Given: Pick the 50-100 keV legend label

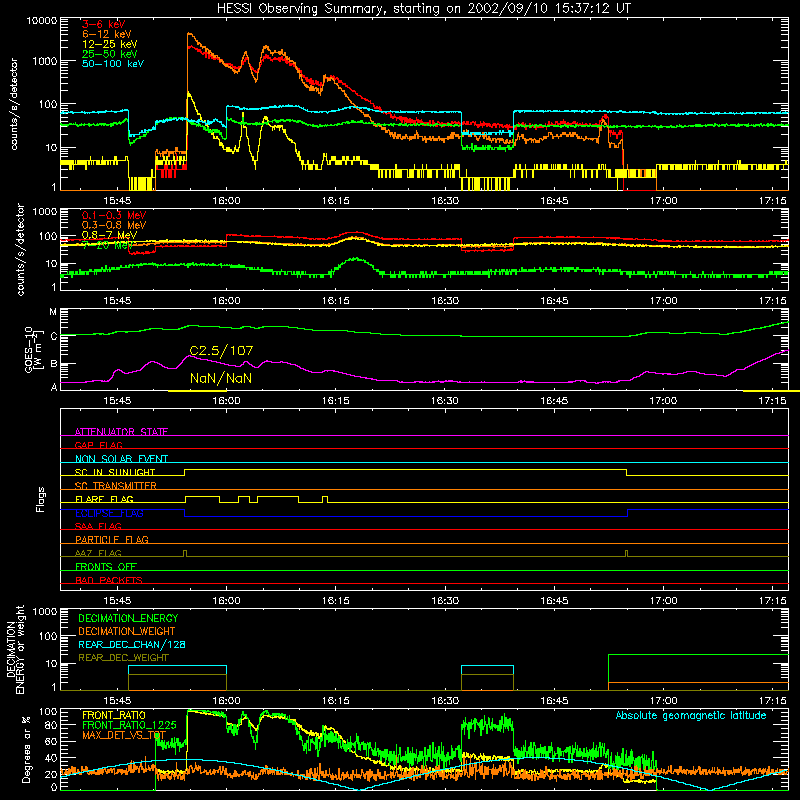Looking at the screenshot, I should pos(113,64).
